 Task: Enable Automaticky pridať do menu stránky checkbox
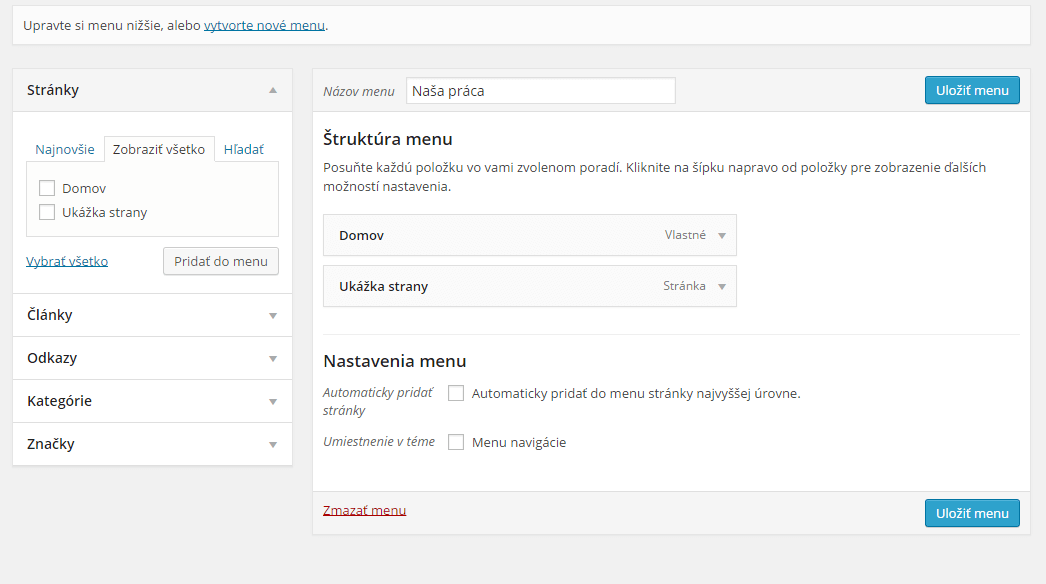456,393
